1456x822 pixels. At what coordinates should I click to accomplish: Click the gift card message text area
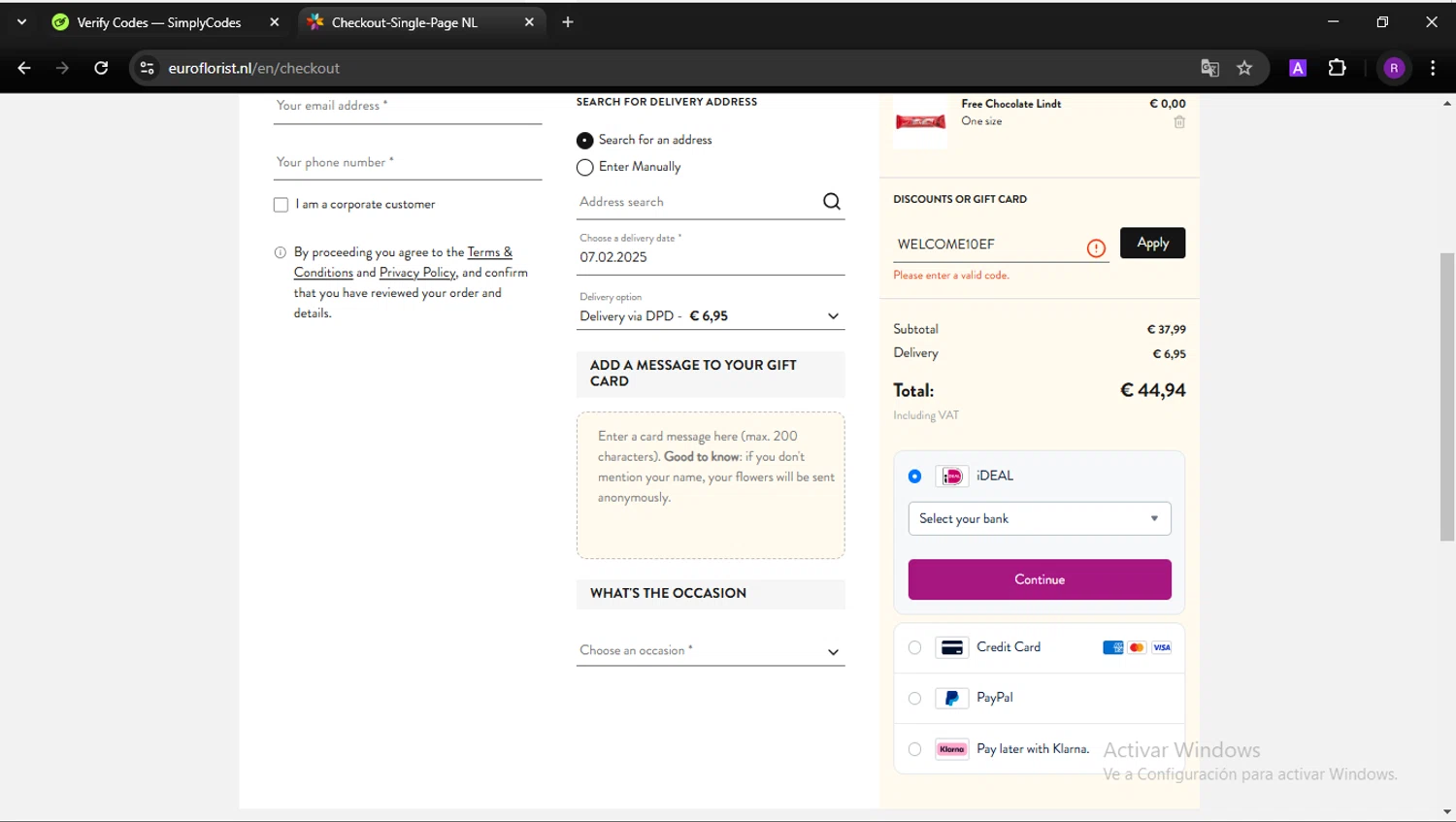tap(711, 485)
